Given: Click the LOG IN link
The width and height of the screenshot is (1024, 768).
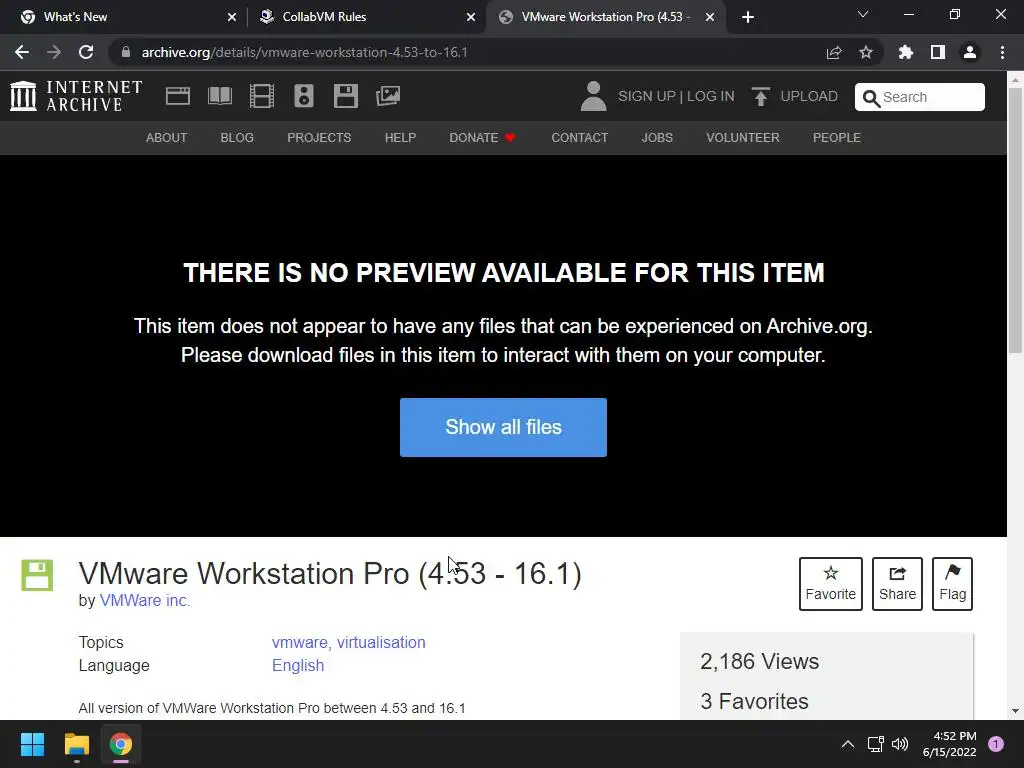Looking at the screenshot, I should coord(711,97).
